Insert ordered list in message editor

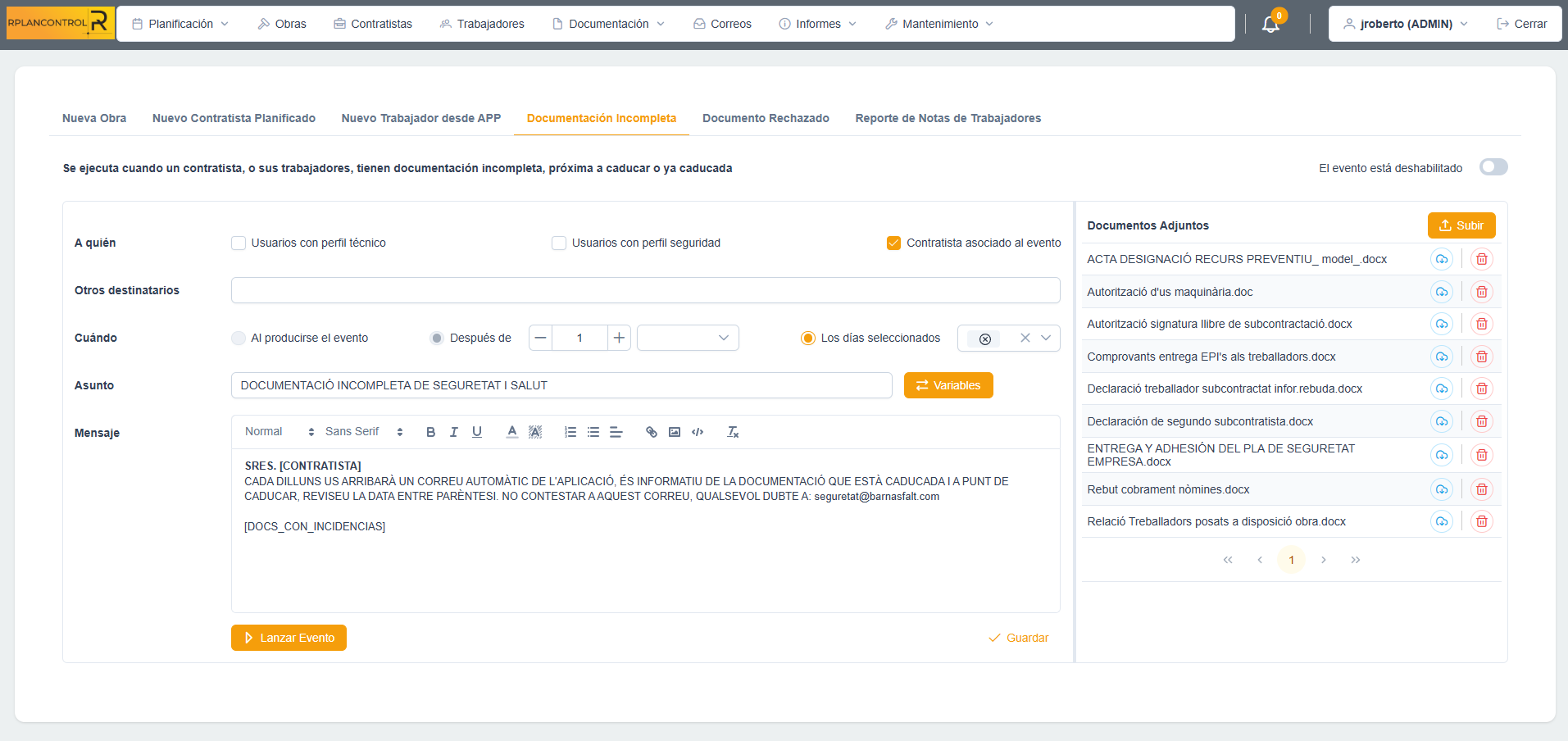point(570,432)
